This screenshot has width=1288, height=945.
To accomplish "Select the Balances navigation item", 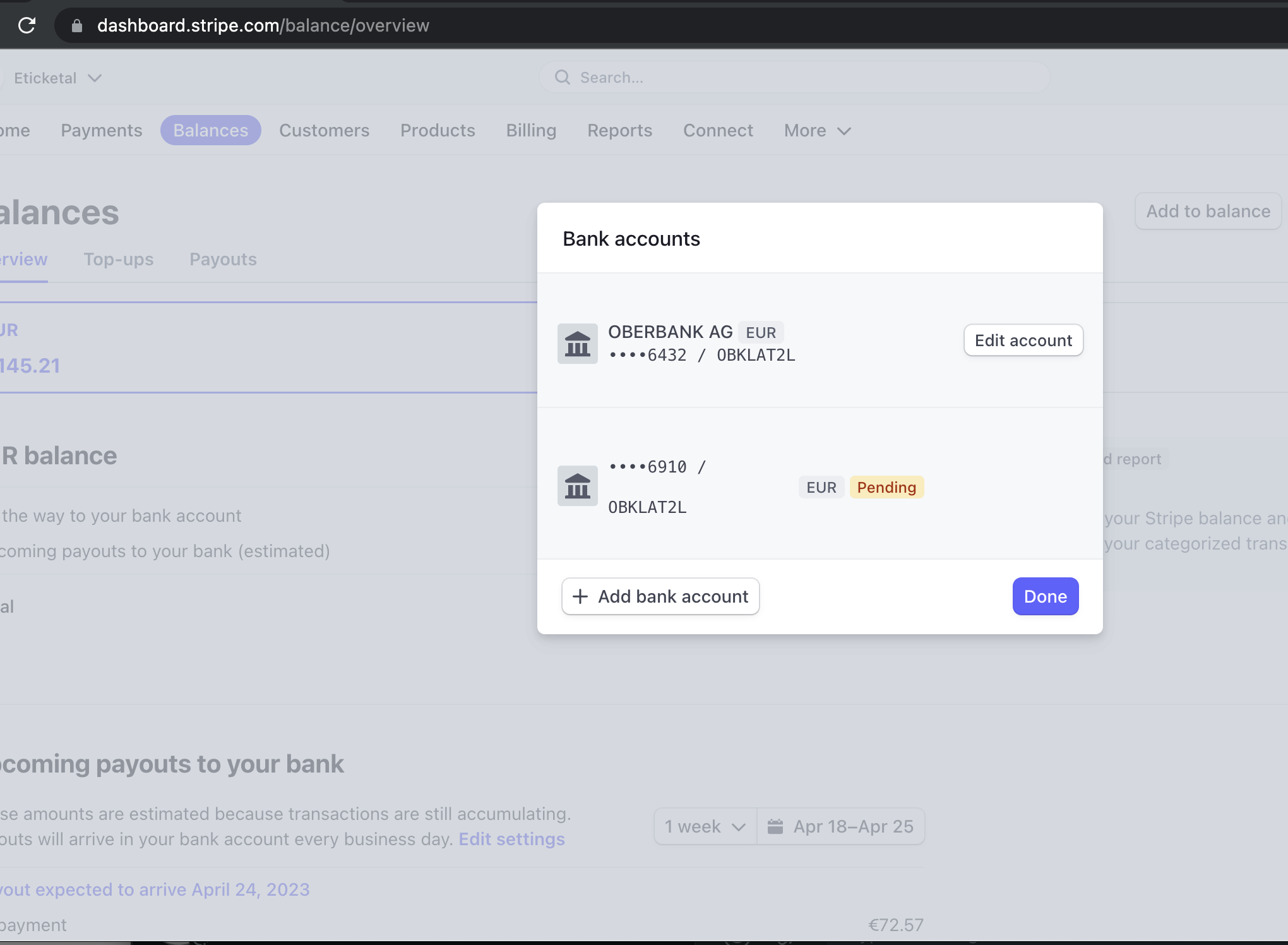I will pos(211,130).
